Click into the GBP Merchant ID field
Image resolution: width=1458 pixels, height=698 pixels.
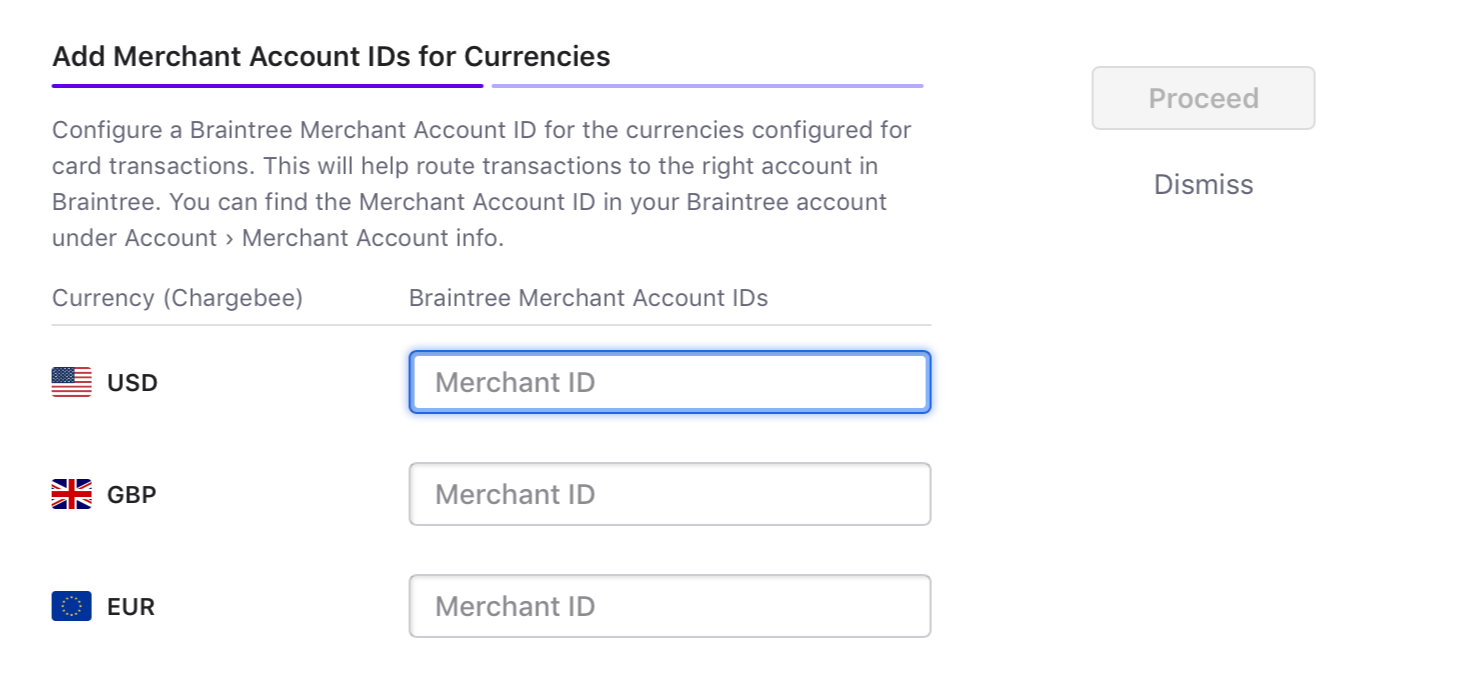point(669,494)
